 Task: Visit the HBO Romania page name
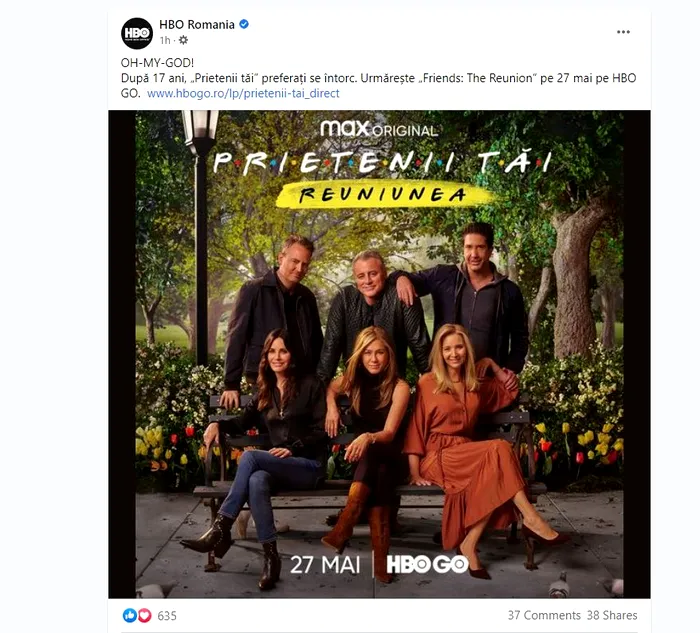(x=197, y=25)
